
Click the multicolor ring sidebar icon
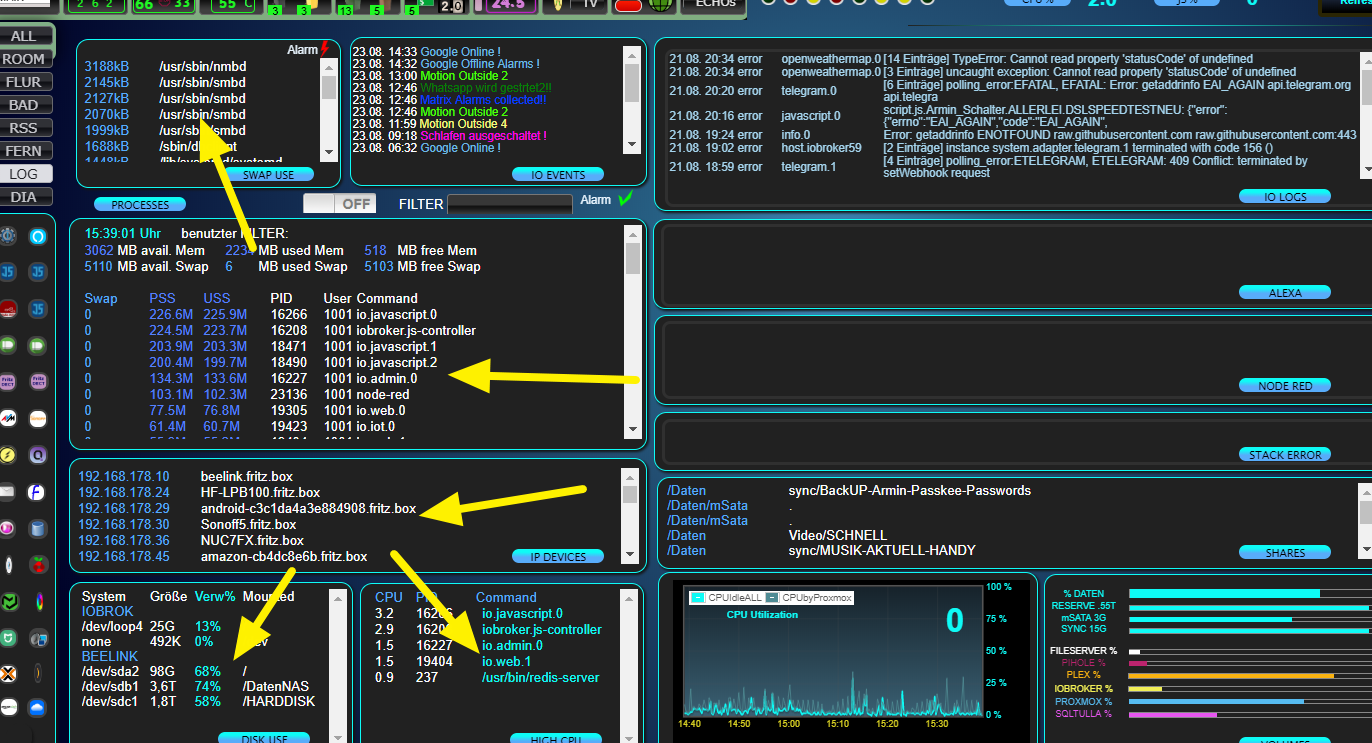tap(38, 601)
